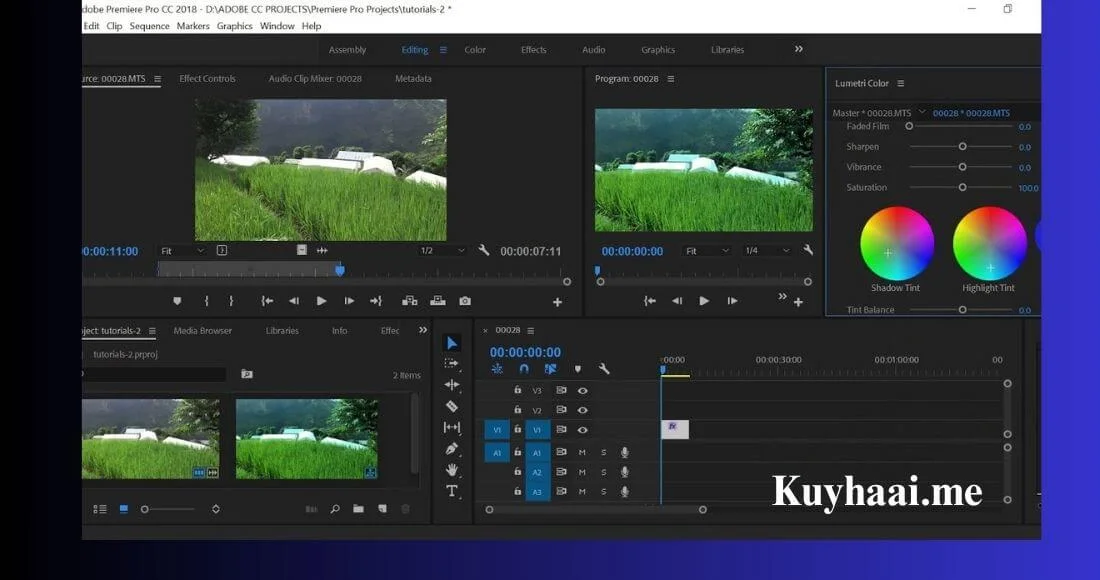Open the Sequence menu
Viewport: 1100px width, 580px height.
tap(149, 26)
